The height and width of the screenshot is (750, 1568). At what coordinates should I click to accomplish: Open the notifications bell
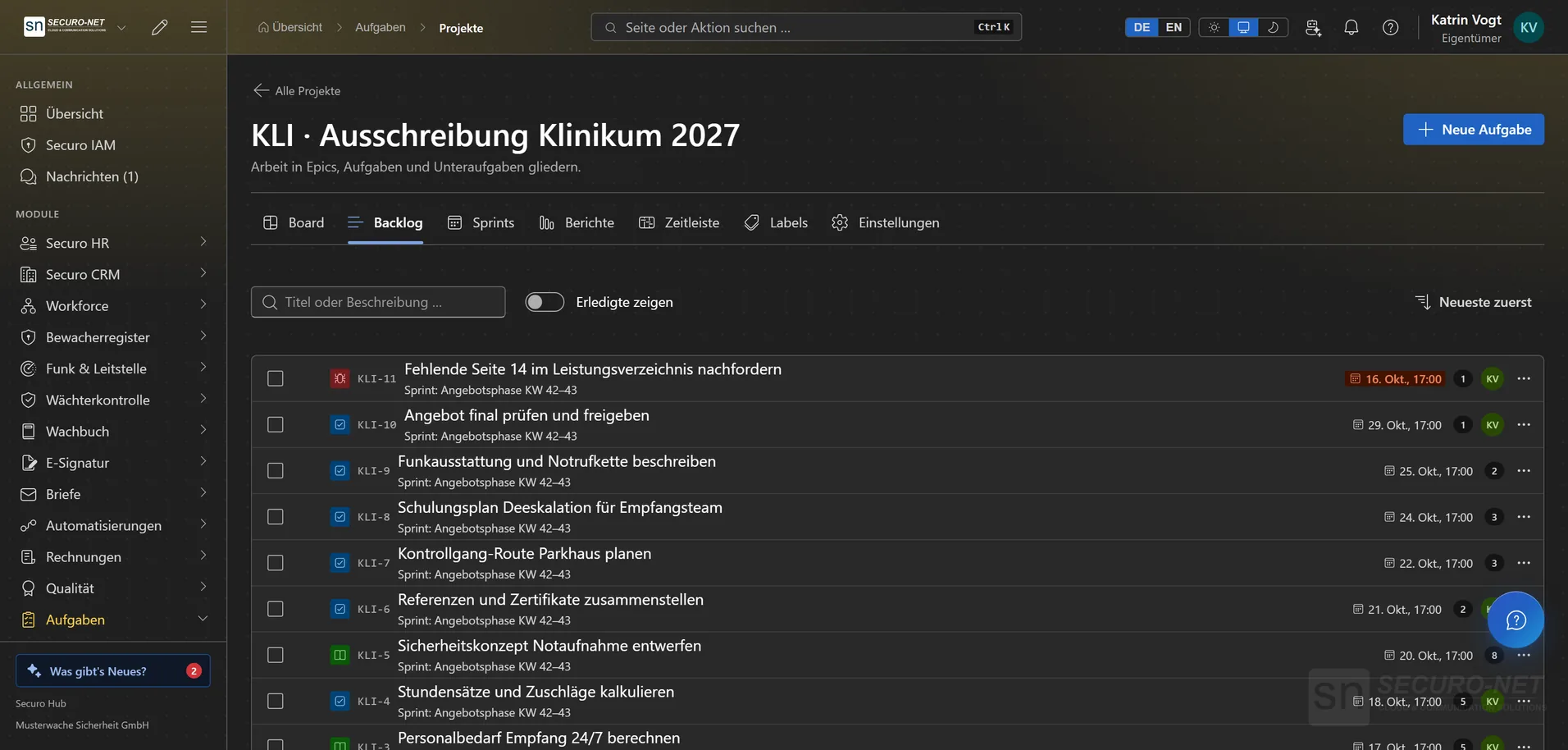click(1351, 27)
